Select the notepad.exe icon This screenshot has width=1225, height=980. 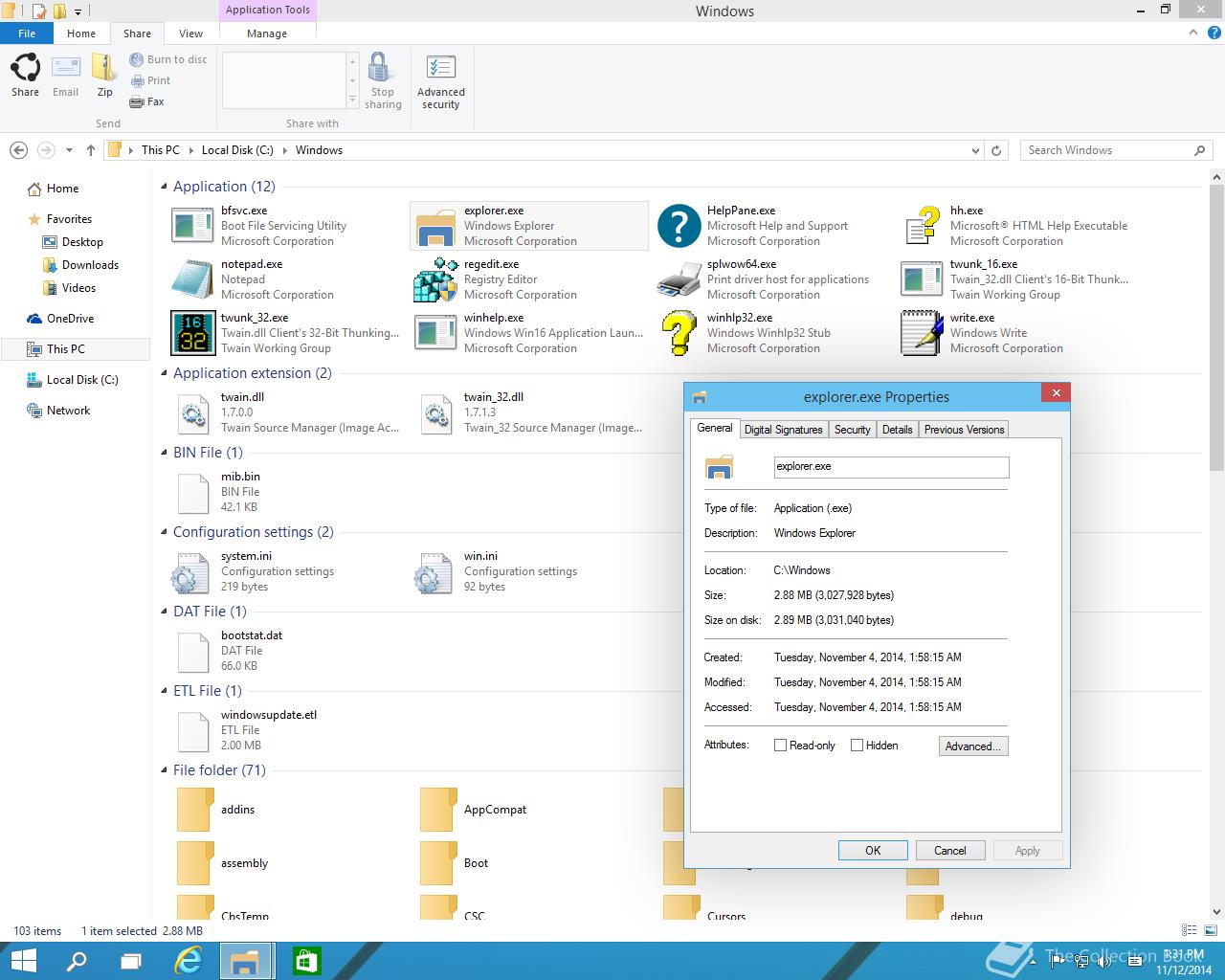(192, 279)
